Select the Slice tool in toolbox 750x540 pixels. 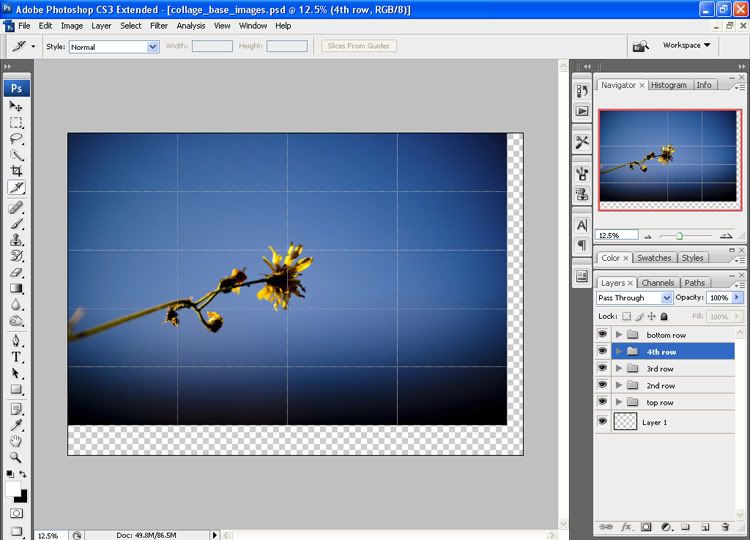point(16,187)
